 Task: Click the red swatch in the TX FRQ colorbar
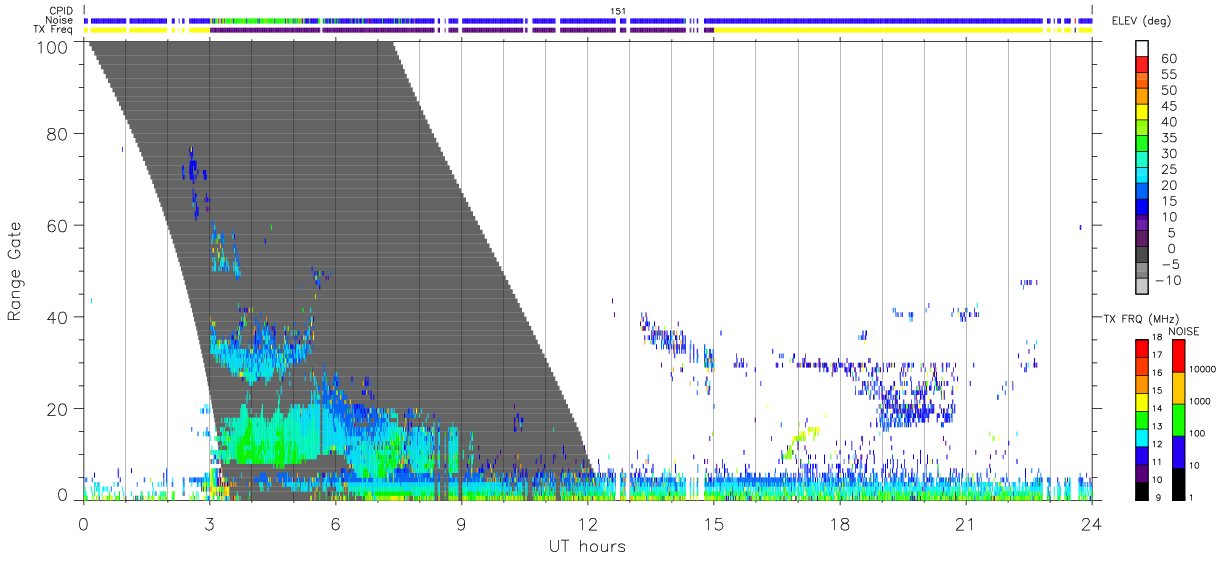tap(1141, 348)
